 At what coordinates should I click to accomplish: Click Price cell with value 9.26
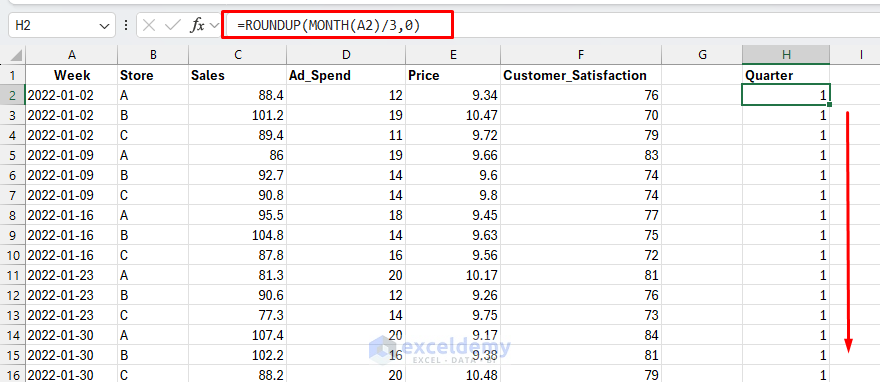(x=453, y=295)
